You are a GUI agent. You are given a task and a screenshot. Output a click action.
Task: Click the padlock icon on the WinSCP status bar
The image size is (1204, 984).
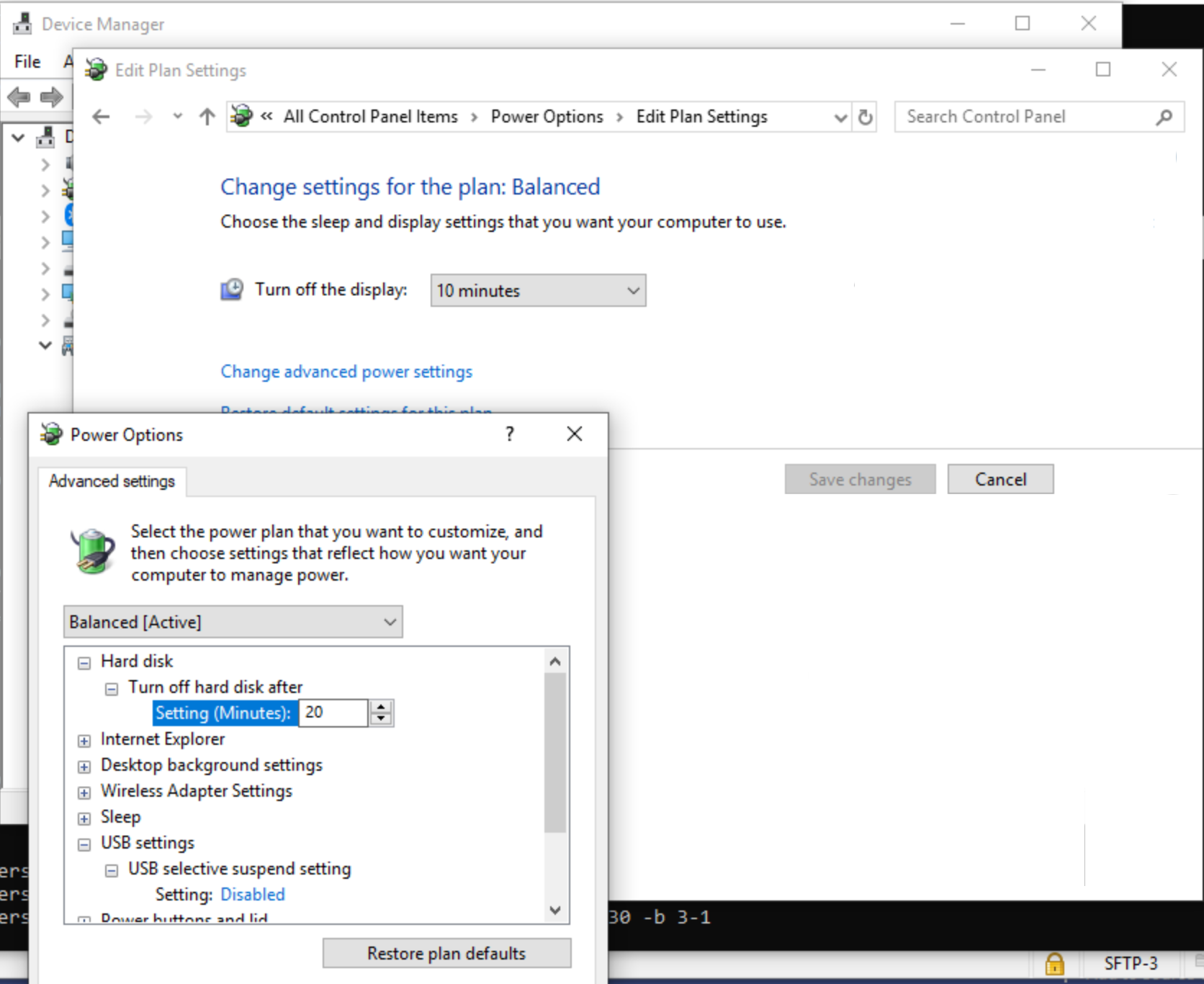click(x=1055, y=965)
